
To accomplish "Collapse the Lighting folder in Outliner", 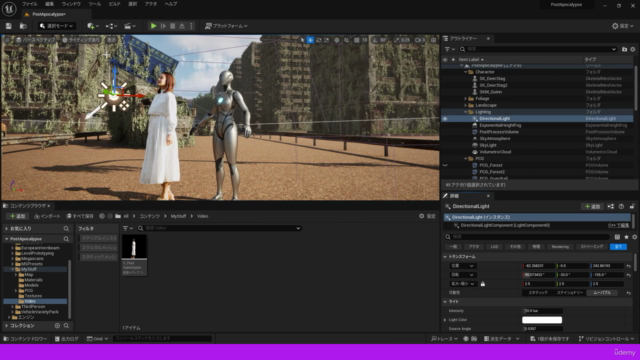I will click(x=466, y=112).
